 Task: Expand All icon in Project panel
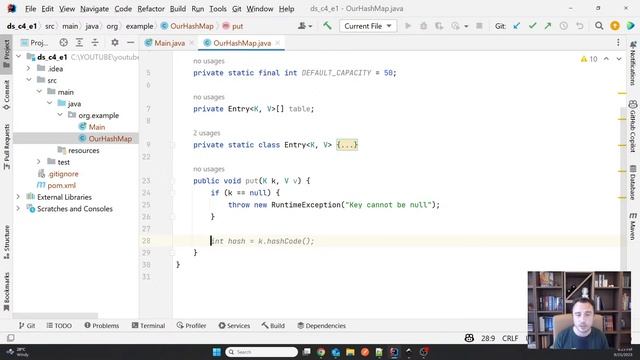(79, 42)
